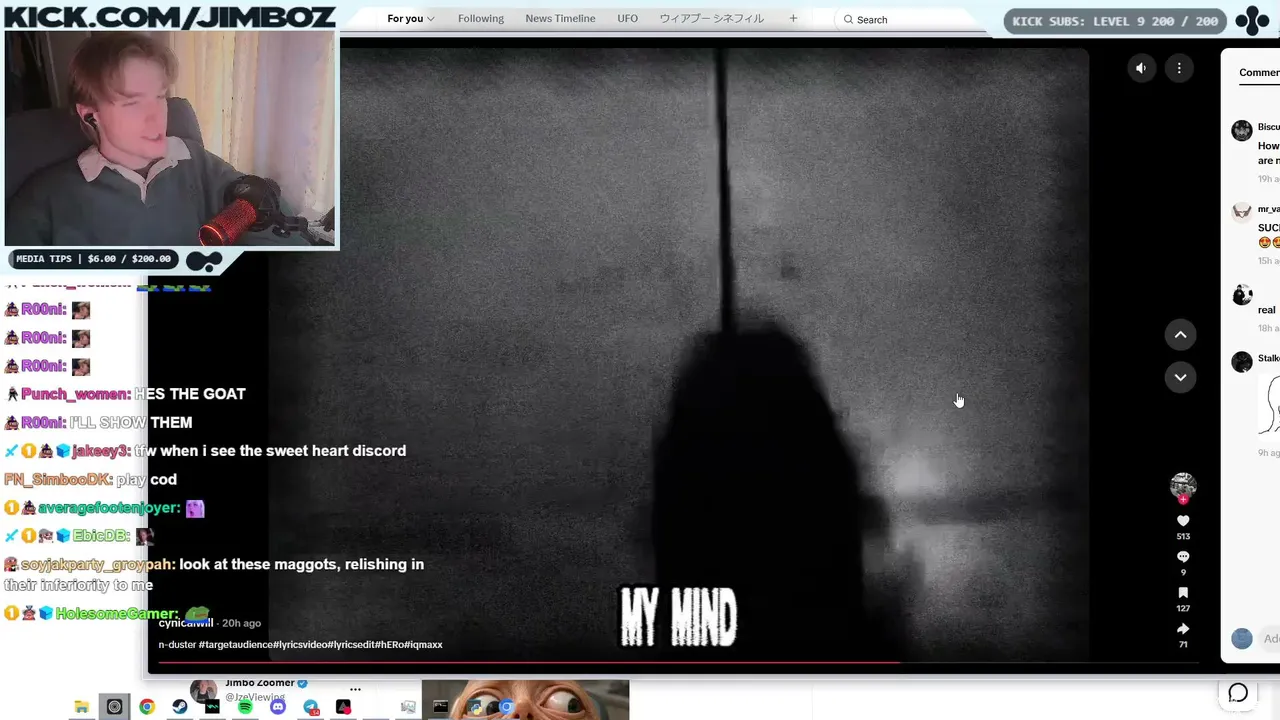Follow the creator via red plus badge
The image size is (1280, 720).
click(x=1183, y=499)
